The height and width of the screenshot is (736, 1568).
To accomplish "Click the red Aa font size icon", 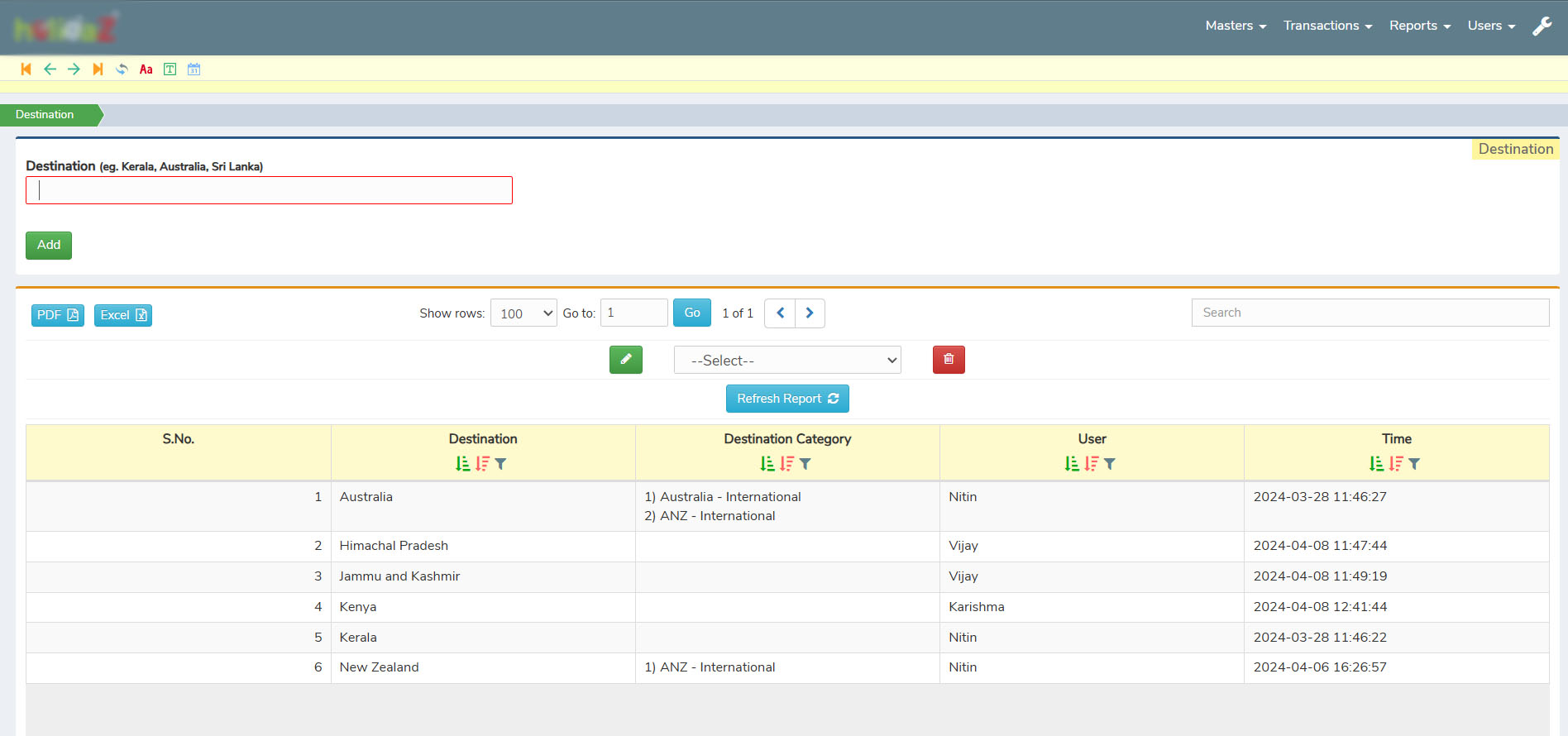I will (146, 69).
